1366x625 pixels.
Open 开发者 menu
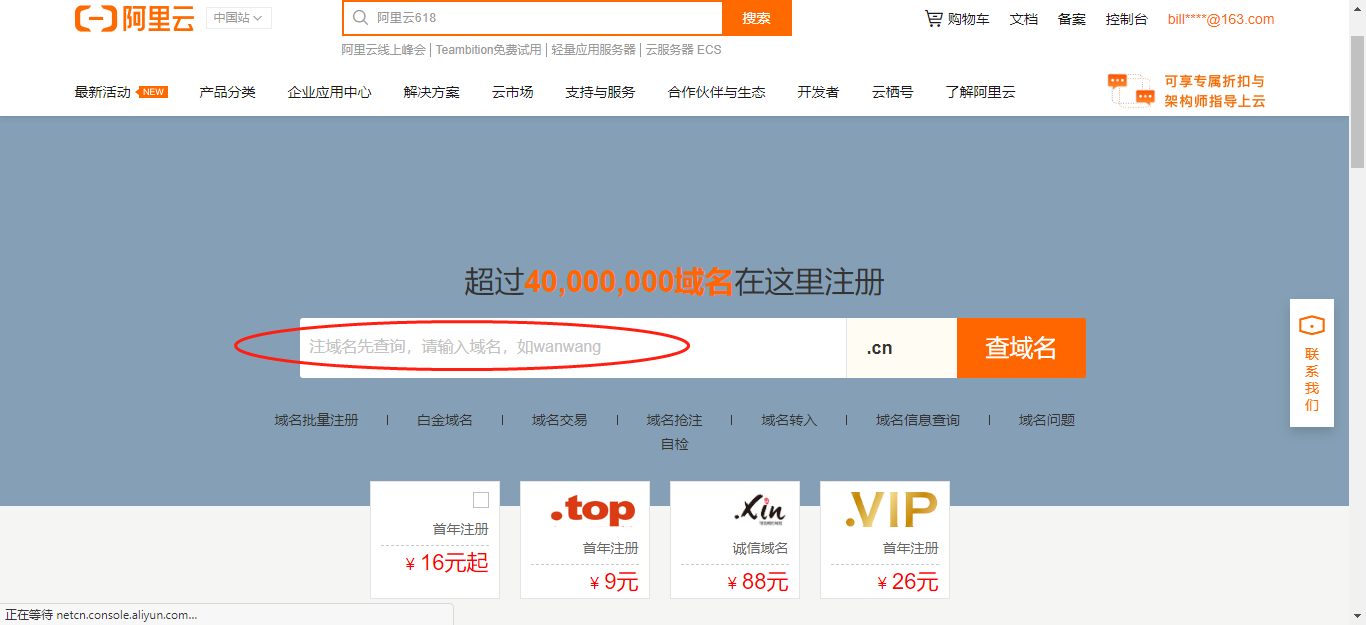coord(818,92)
